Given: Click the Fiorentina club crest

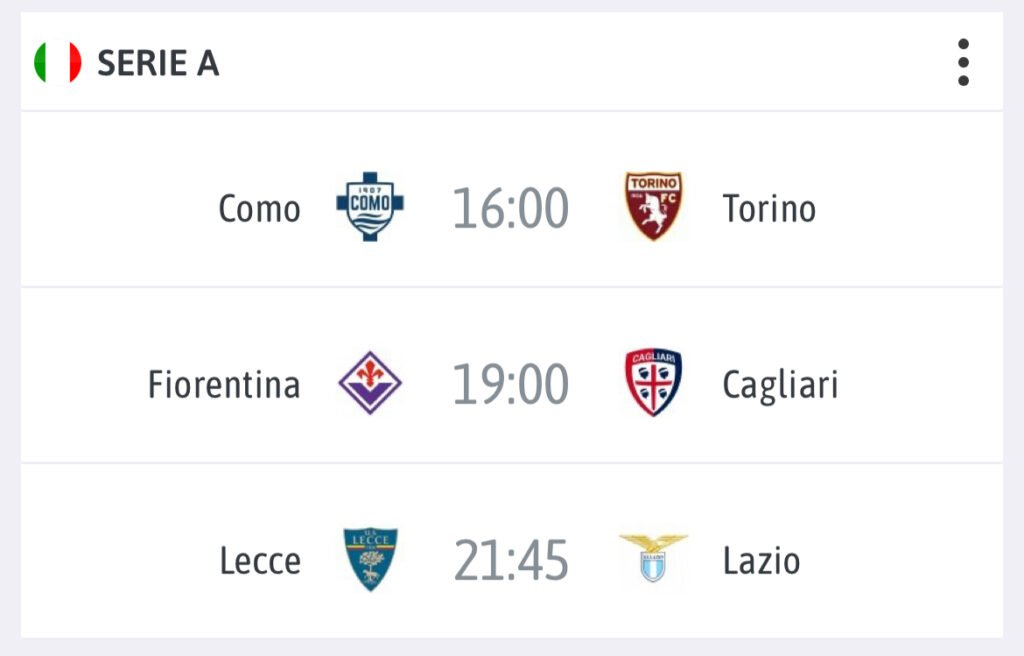Looking at the screenshot, I should (370, 383).
